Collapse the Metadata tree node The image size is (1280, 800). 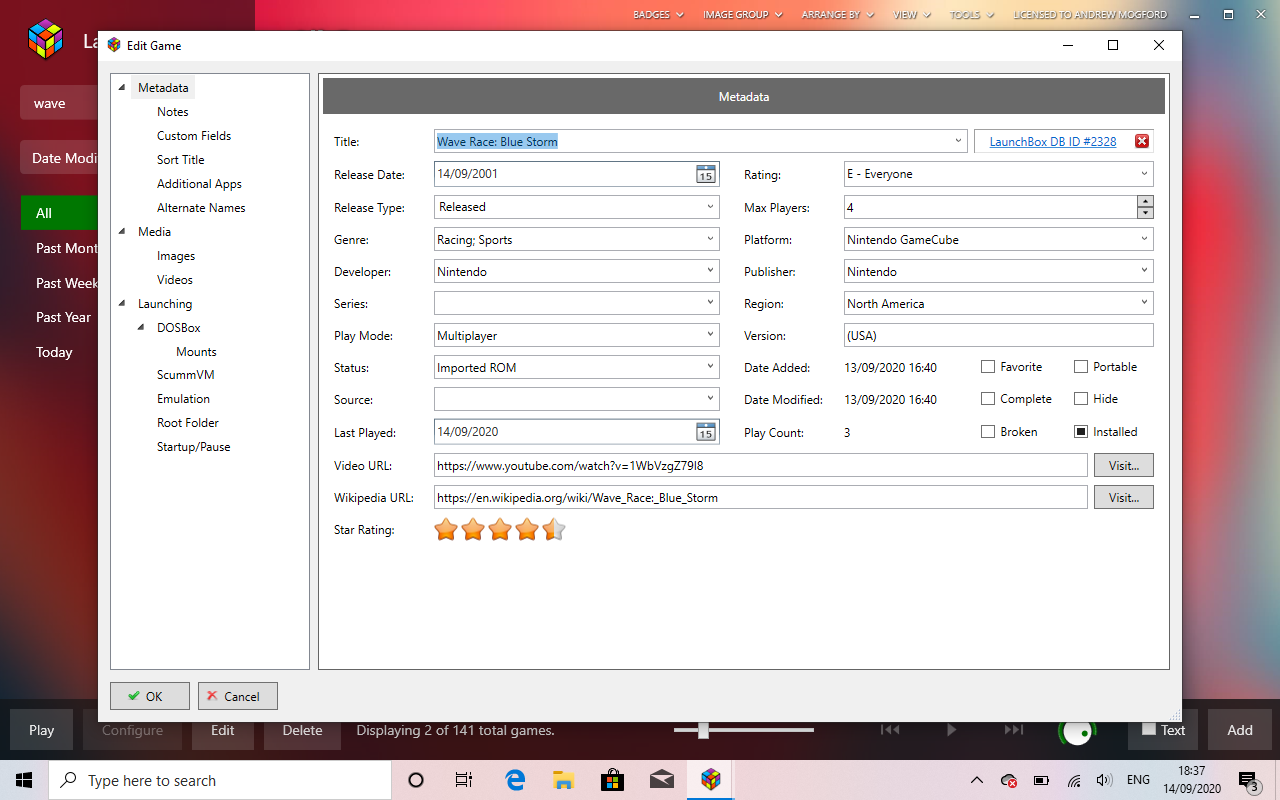123,88
